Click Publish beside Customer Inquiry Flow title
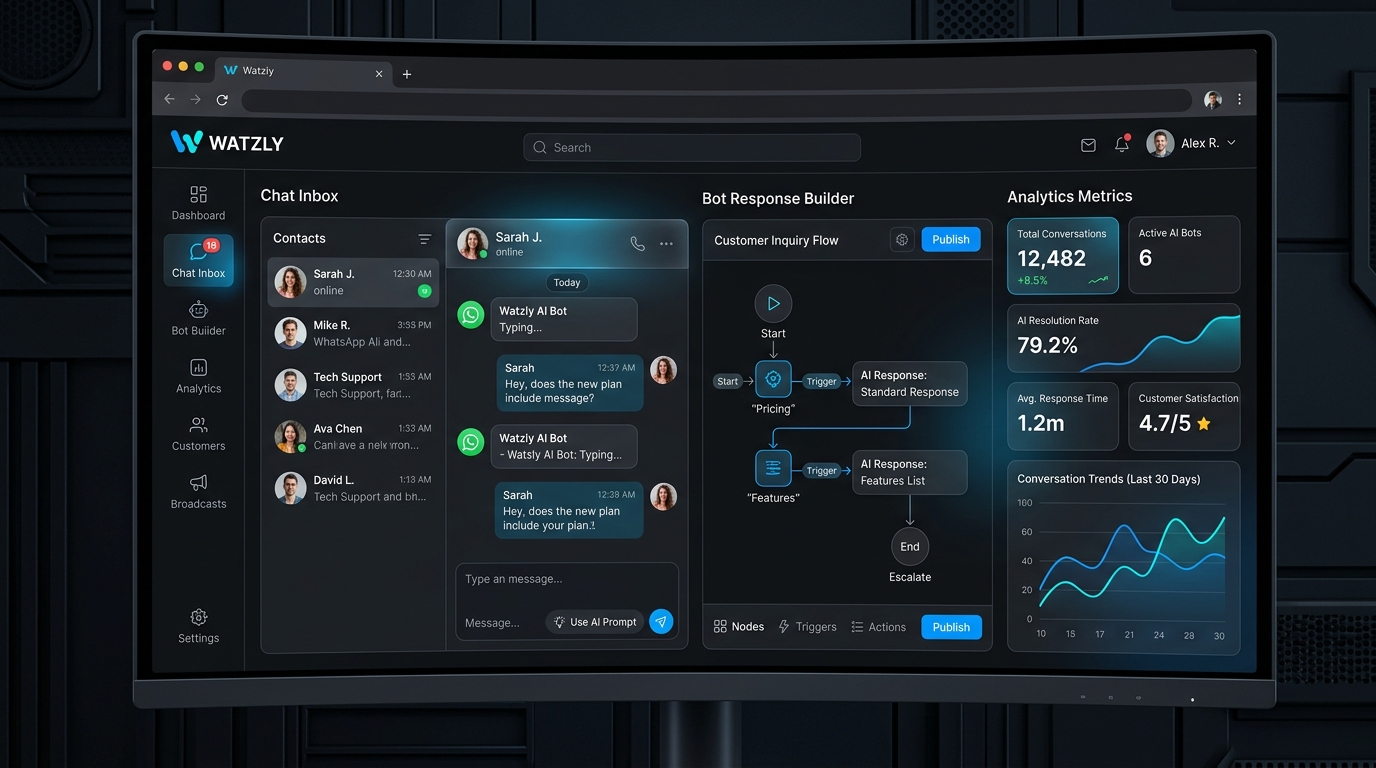Viewport: 1376px width, 768px height. click(x=951, y=240)
